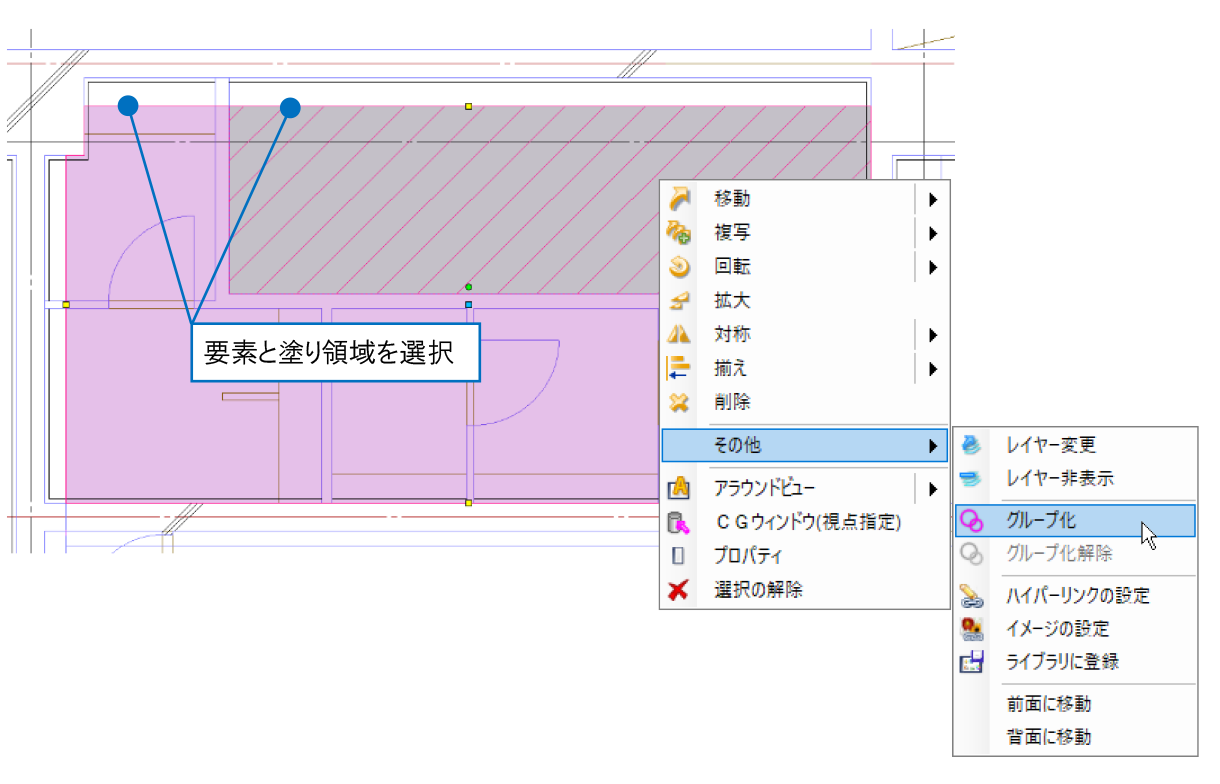Click the 揃え align icon
Screen dimensions: 1220x784
(679, 368)
